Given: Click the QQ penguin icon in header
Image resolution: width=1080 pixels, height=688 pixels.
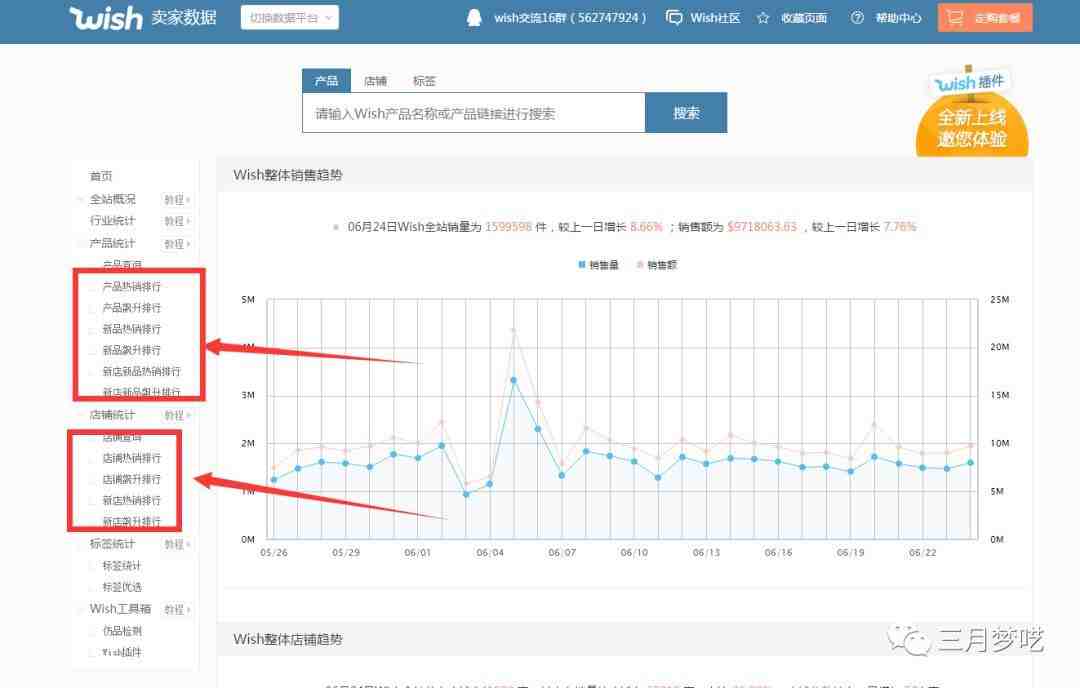Looking at the screenshot, I should (x=474, y=18).
